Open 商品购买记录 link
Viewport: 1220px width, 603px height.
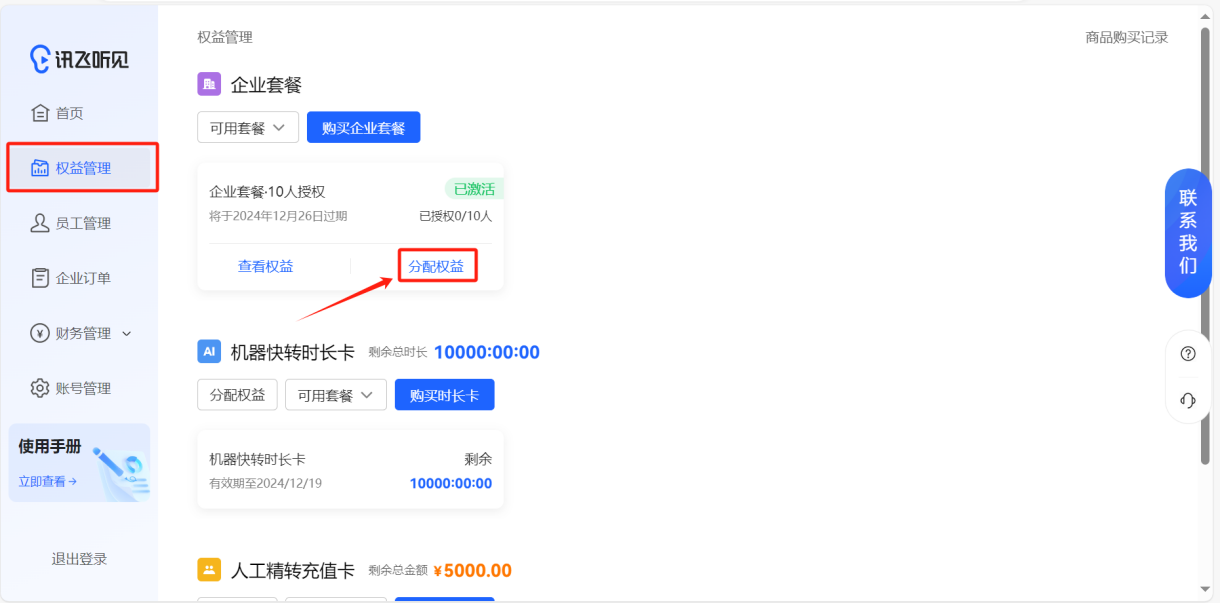click(1126, 37)
